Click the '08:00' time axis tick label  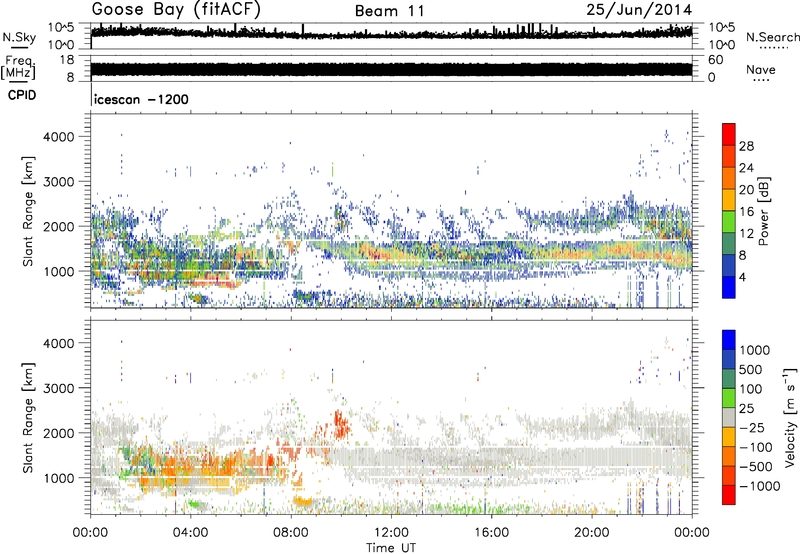click(291, 533)
